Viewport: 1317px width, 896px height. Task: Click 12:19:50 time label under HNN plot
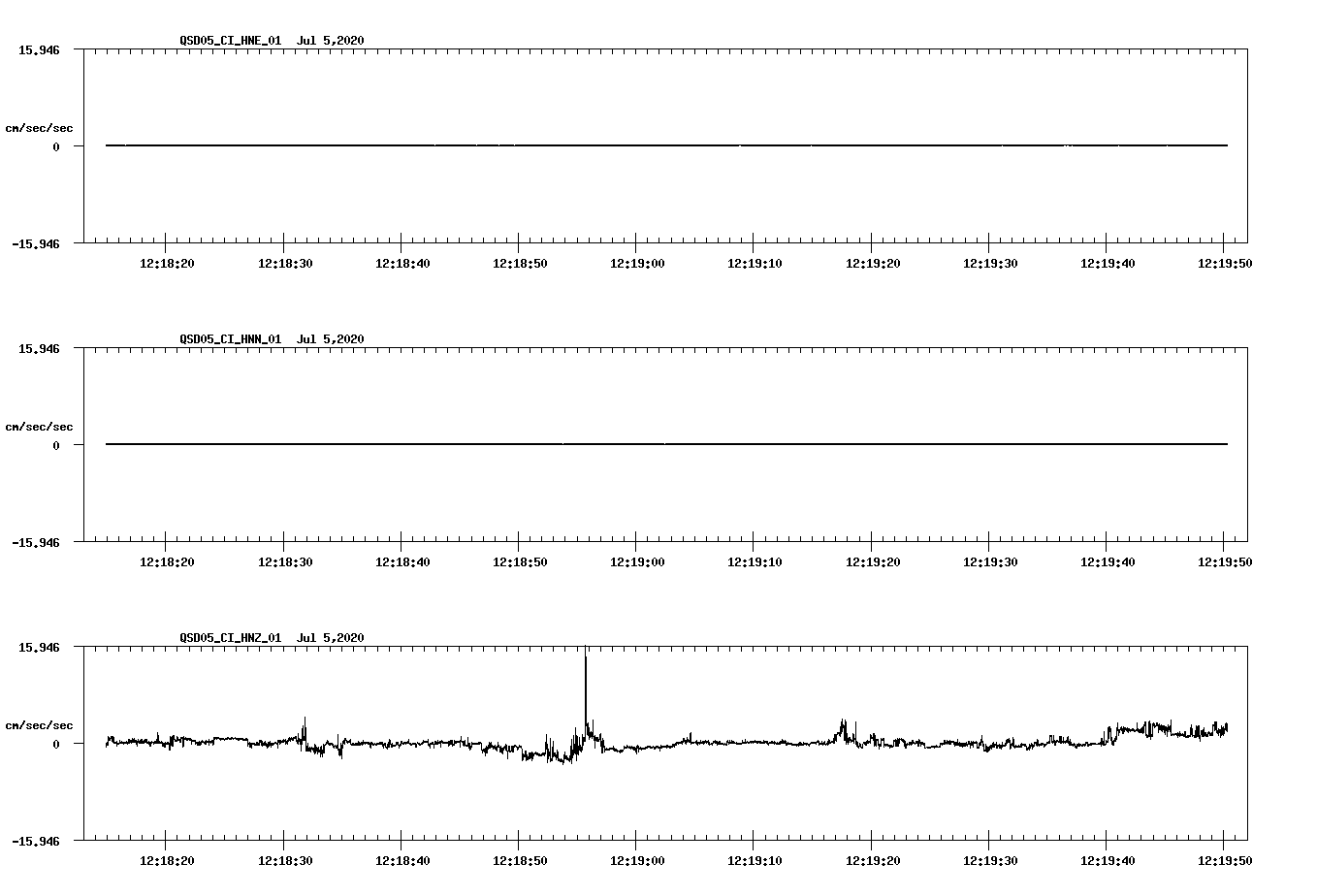1224,561
